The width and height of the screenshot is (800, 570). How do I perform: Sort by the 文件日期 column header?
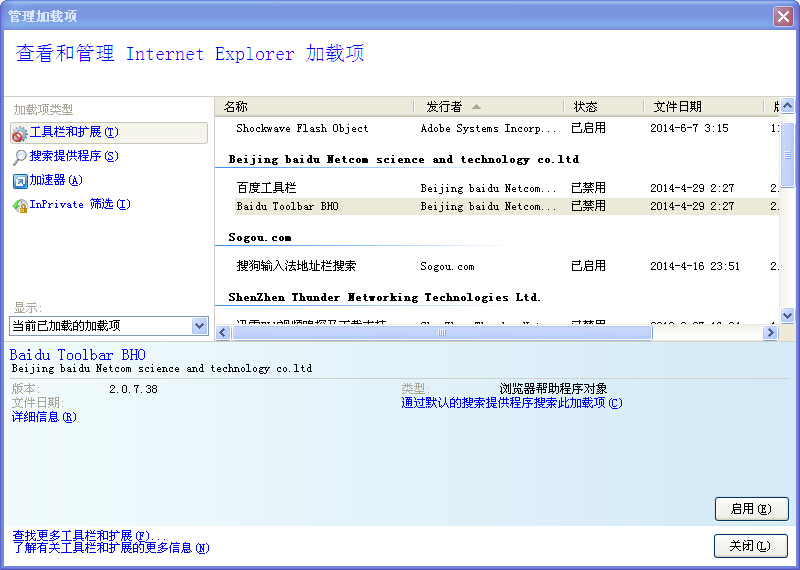click(703, 107)
